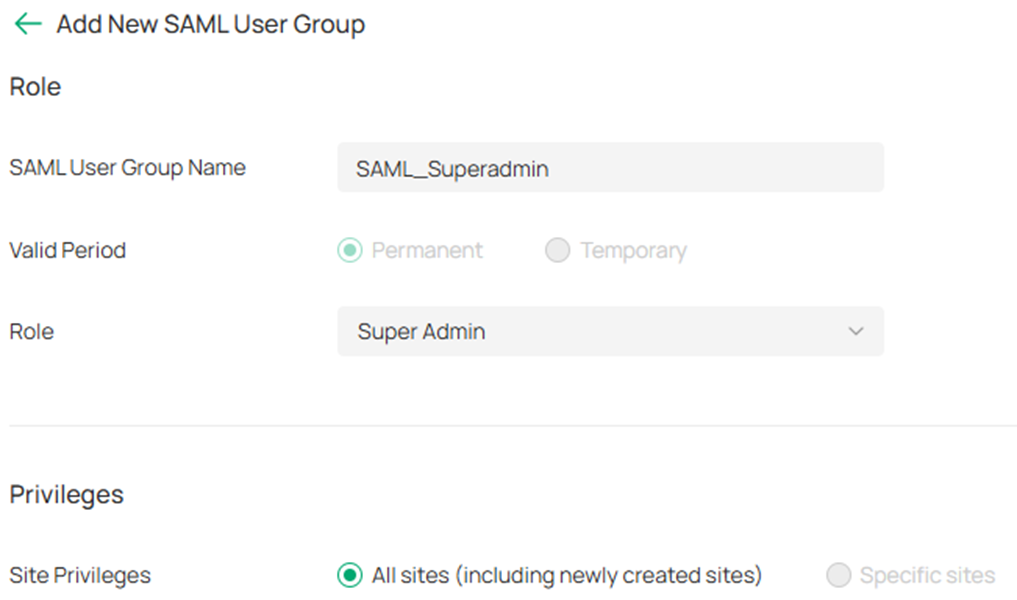Select the Temporary radio button

557,250
